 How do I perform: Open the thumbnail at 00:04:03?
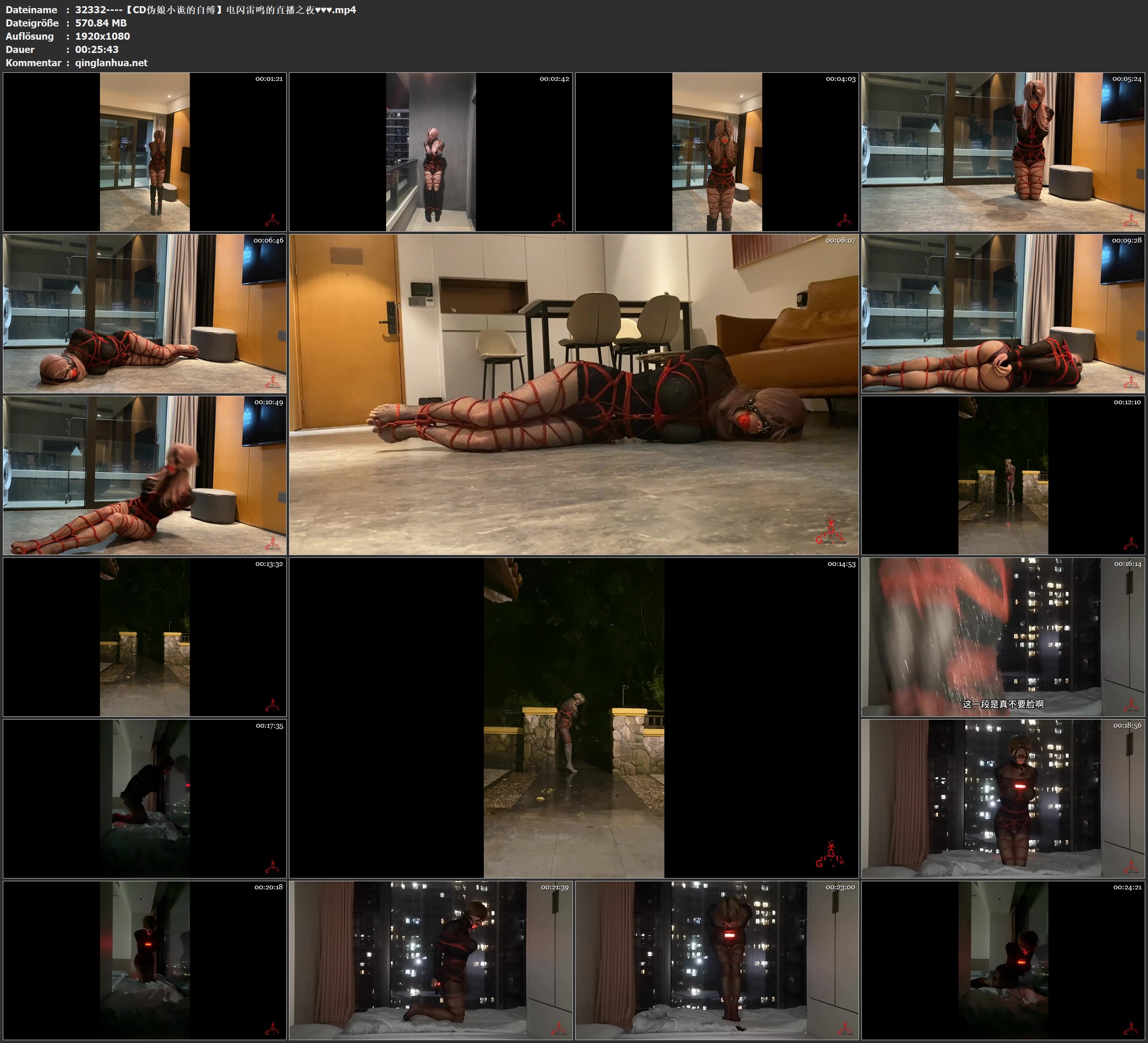(716, 151)
